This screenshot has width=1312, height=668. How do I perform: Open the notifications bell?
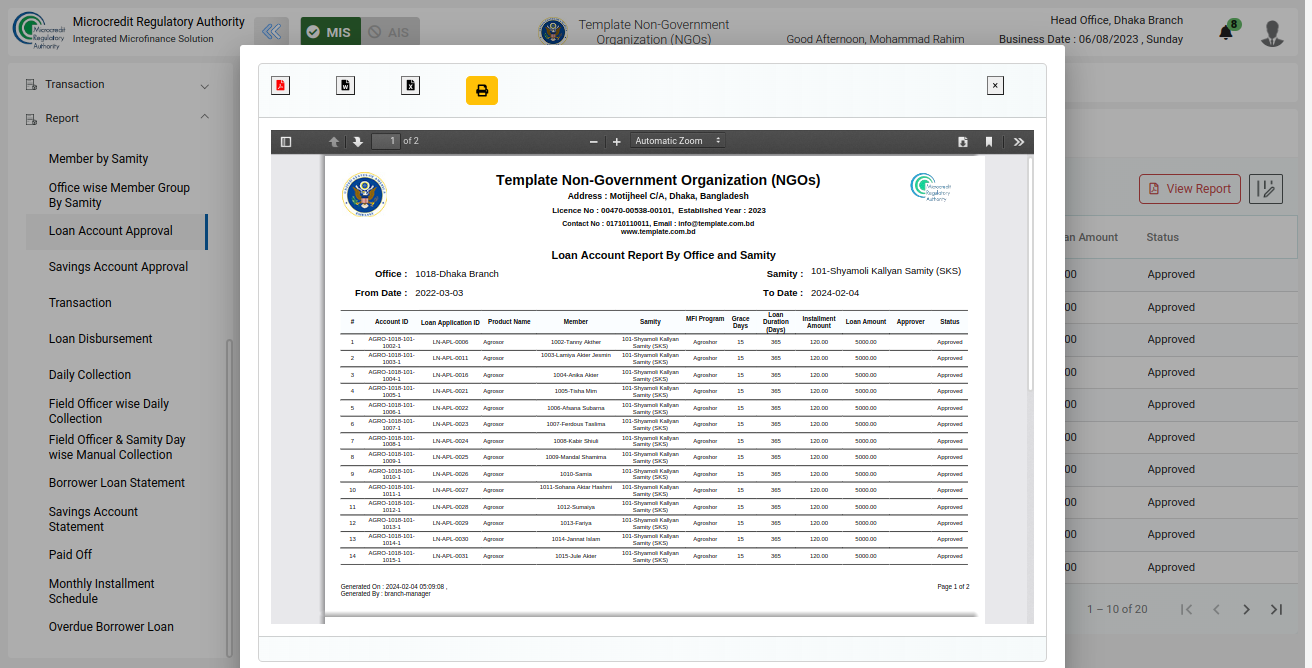pos(1226,32)
